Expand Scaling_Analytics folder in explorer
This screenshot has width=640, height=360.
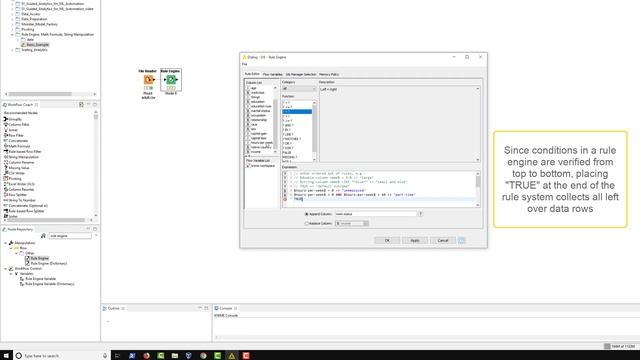tap(12, 50)
